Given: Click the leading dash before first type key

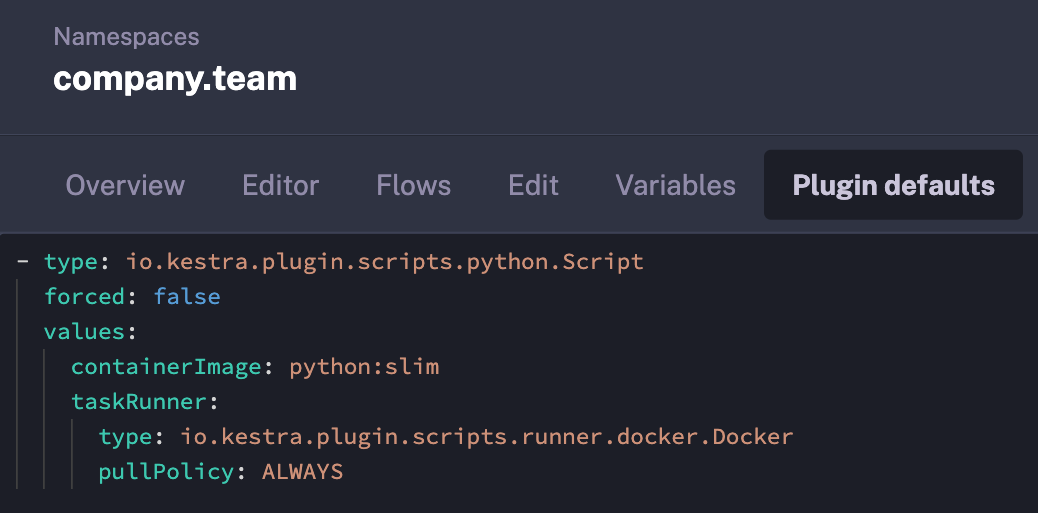Looking at the screenshot, I should 22,262.
